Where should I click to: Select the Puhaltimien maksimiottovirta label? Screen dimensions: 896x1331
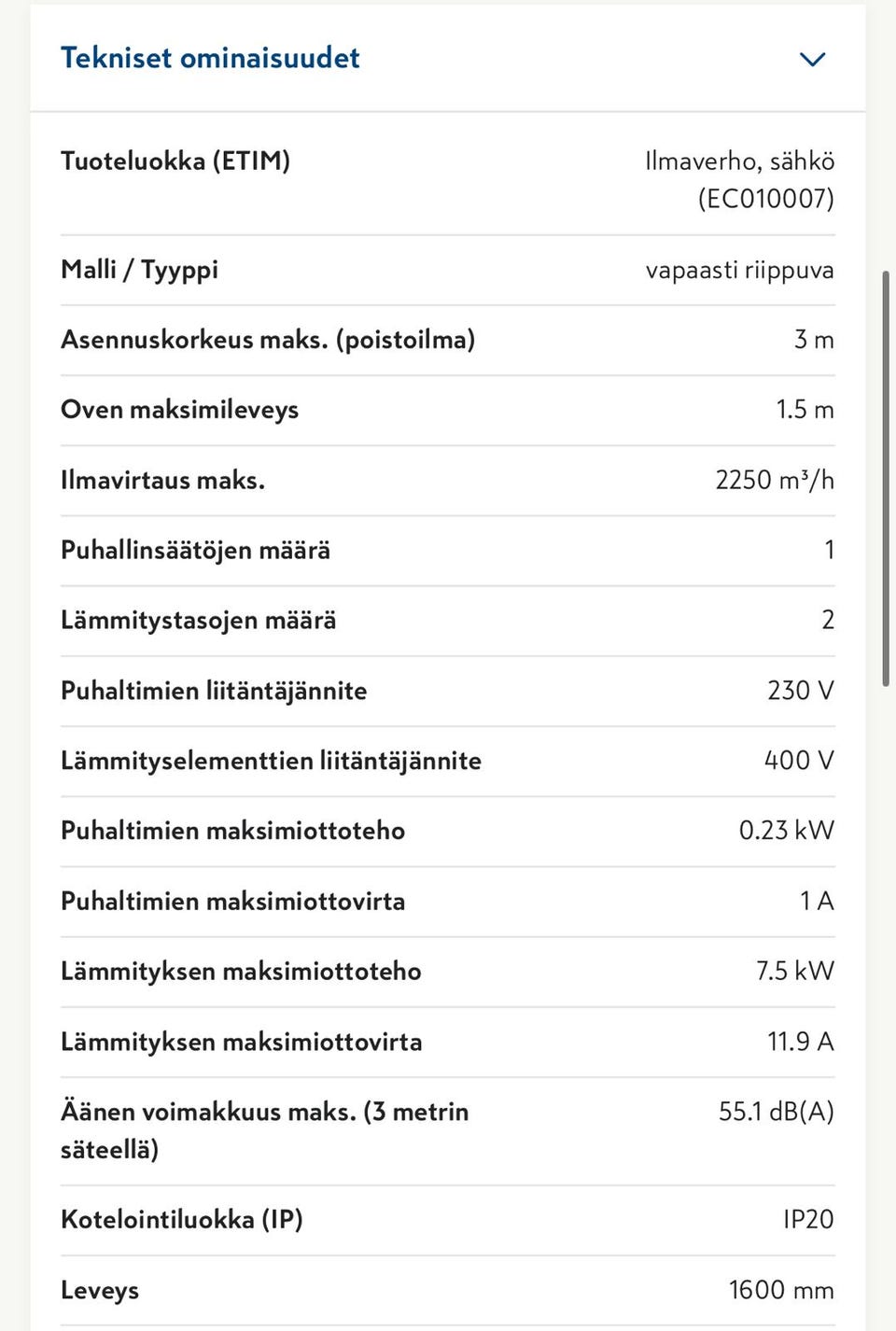click(232, 901)
